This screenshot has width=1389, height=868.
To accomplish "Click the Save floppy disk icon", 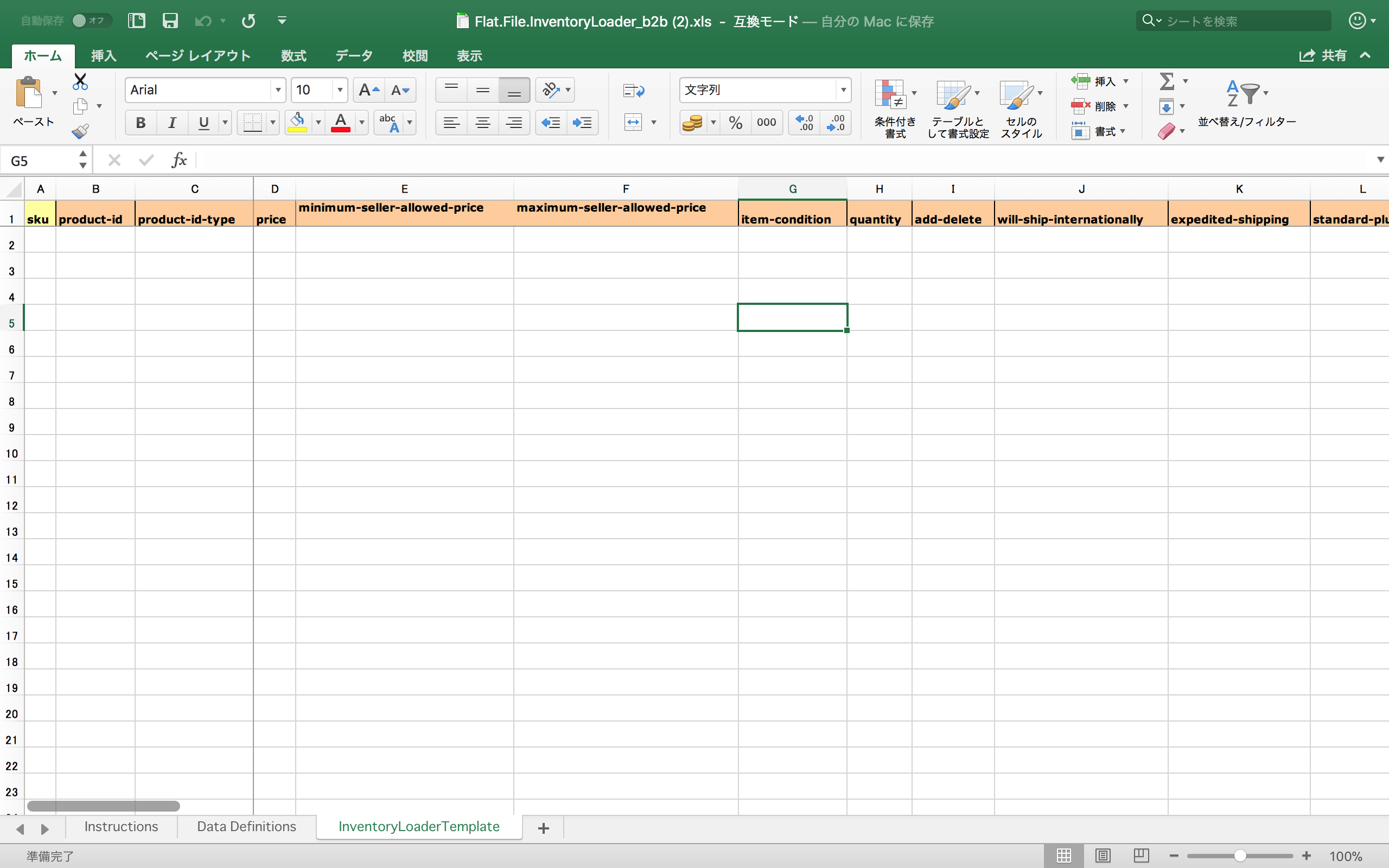I will (x=170, y=21).
